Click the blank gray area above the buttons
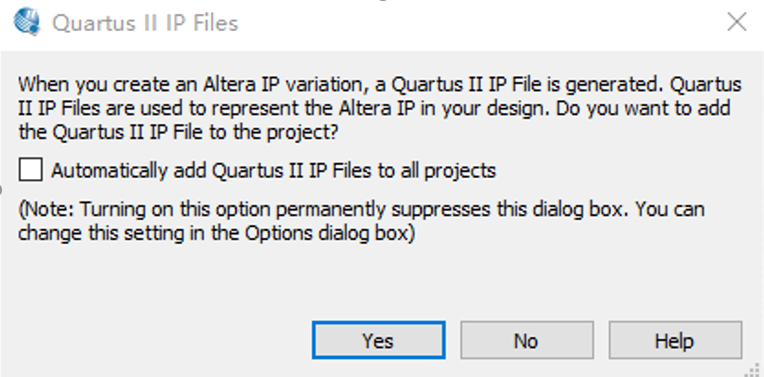Image resolution: width=764 pixels, height=377 pixels. [x=380, y=280]
